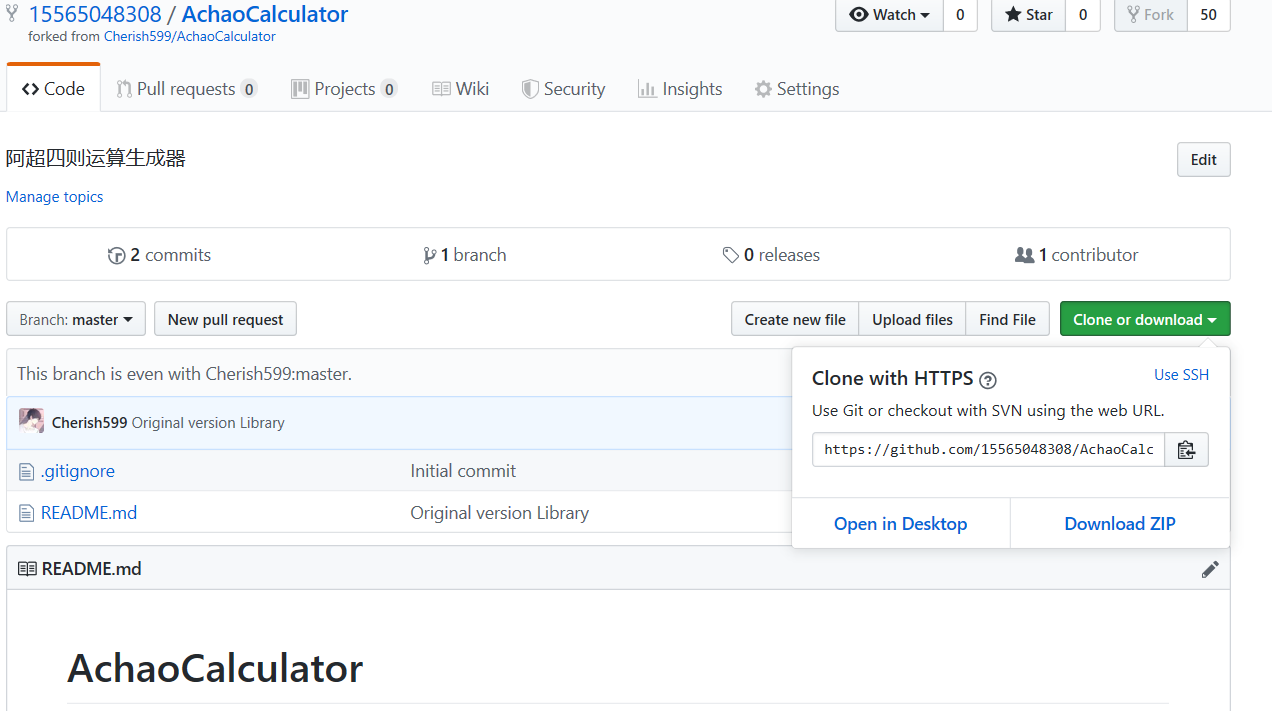Copy clone URL with clipboard icon
This screenshot has width=1272, height=711.
tap(1186, 450)
